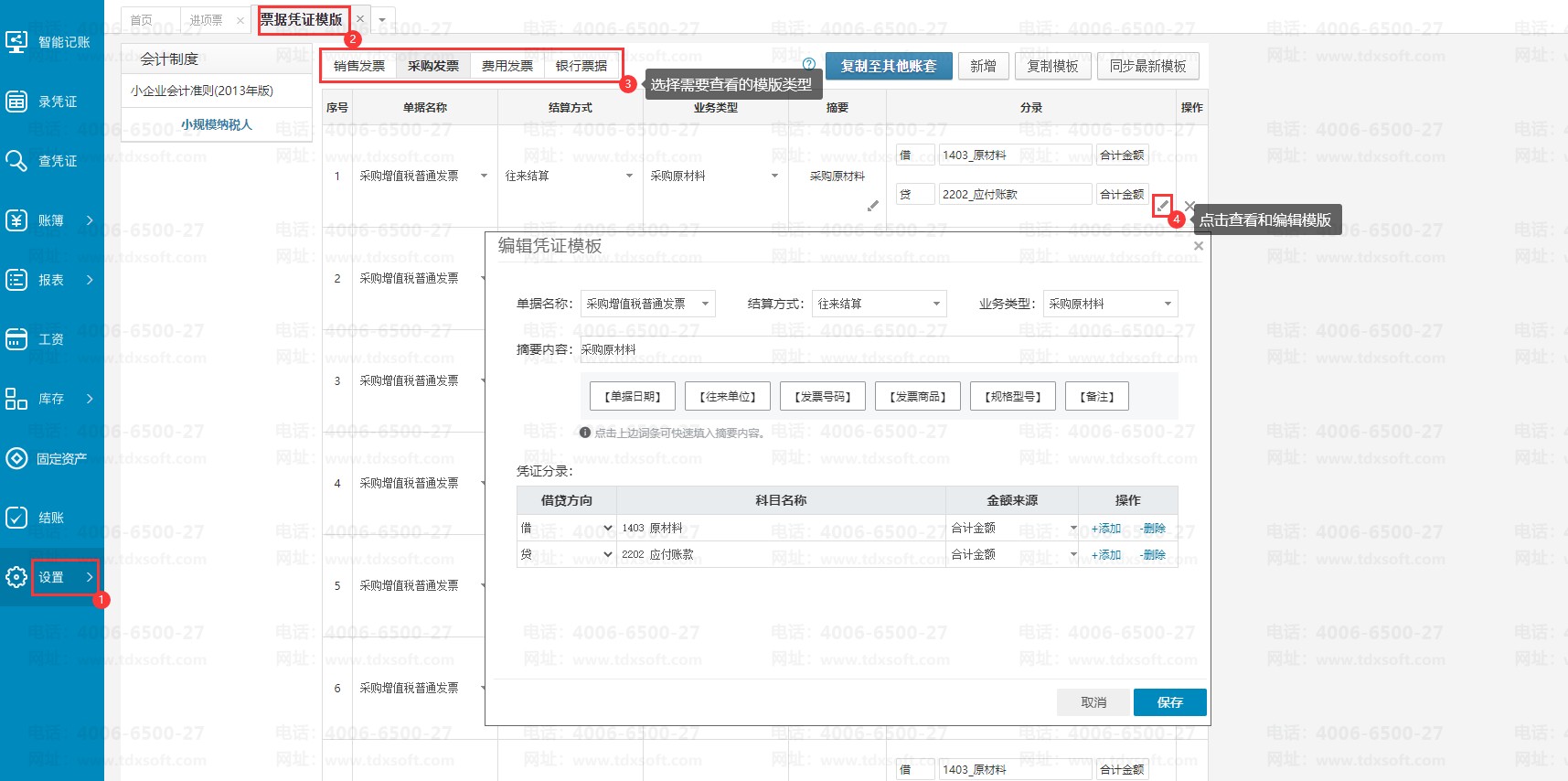Expand the 账簿 sidebar submenu
This screenshot has height=781, width=1568.
tap(90, 220)
